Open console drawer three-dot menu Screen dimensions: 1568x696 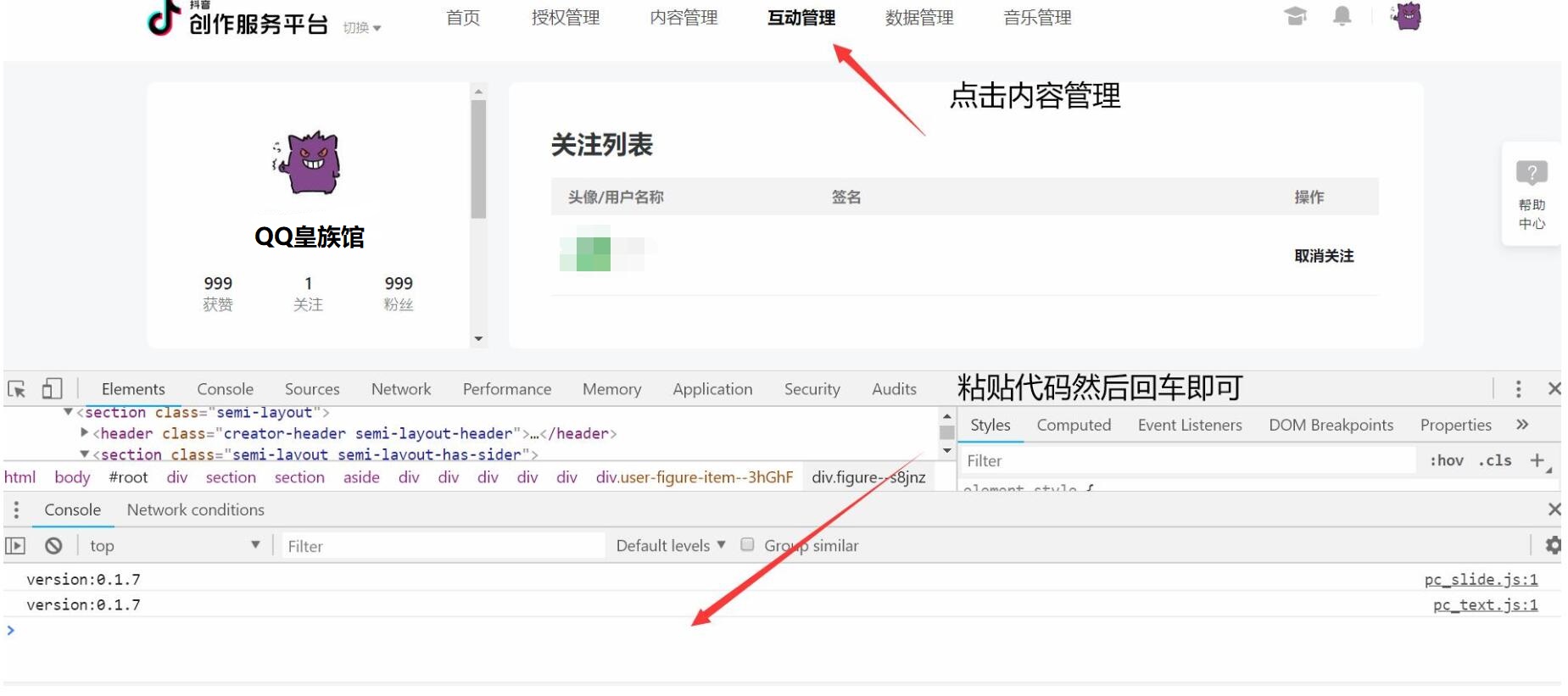[x=16, y=509]
